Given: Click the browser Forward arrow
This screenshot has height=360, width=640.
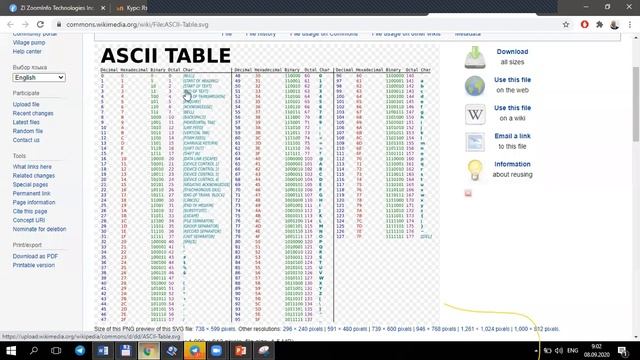Looking at the screenshot, I should point(25,24).
